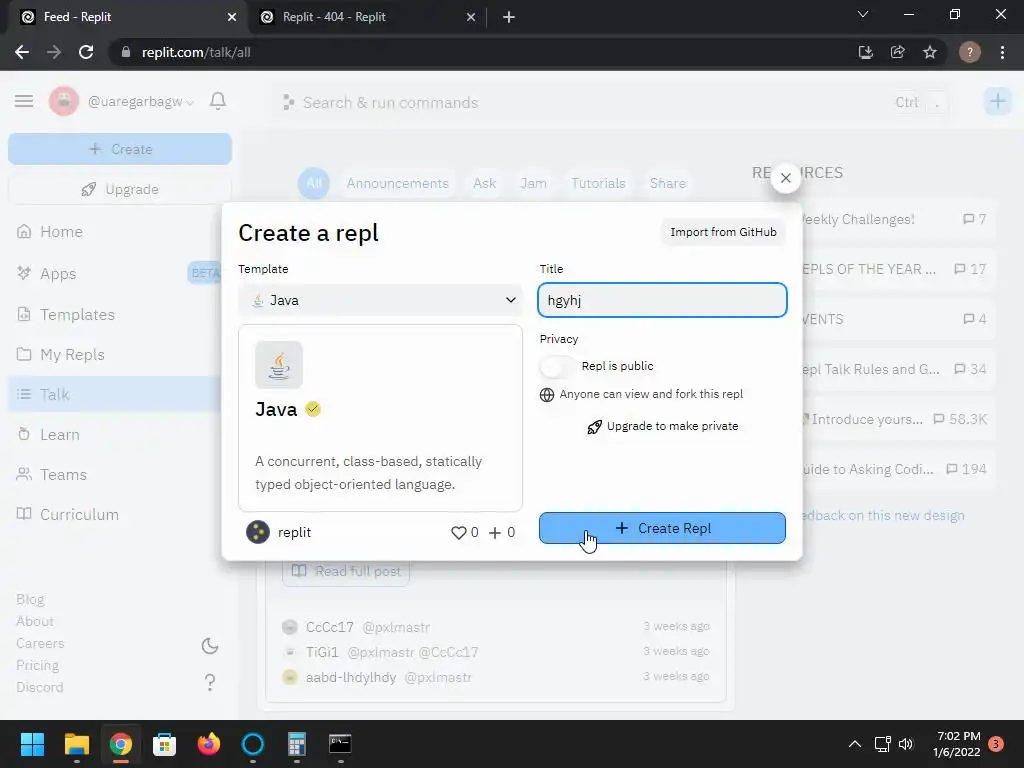This screenshot has width=1024, height=768.
Task: Click the help question mark icon in sidebar
Action: 210,682
